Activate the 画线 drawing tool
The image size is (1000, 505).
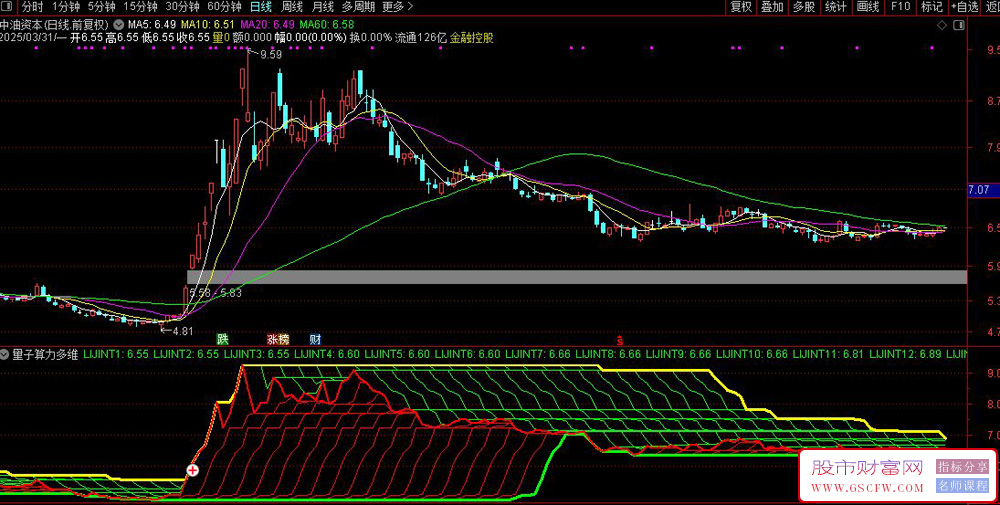[x=868, y=7]
